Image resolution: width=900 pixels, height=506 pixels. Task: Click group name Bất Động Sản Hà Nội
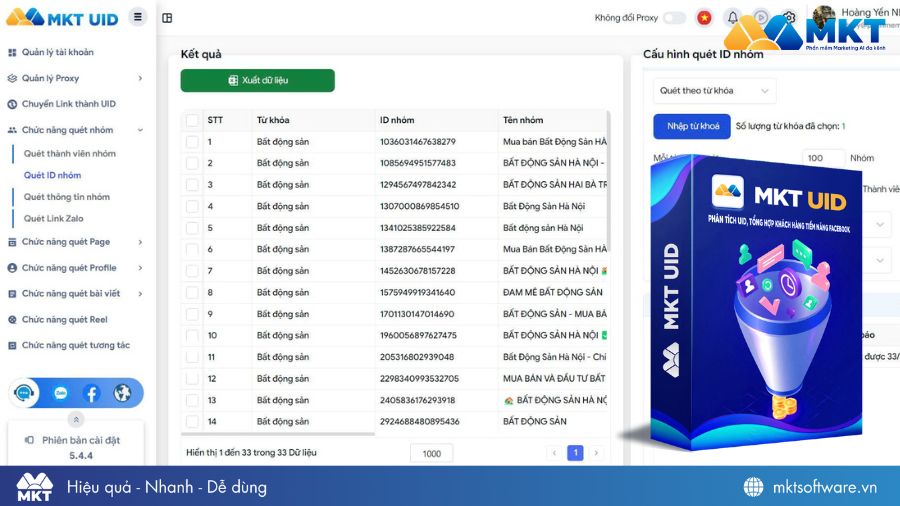(x=544, y=207)
